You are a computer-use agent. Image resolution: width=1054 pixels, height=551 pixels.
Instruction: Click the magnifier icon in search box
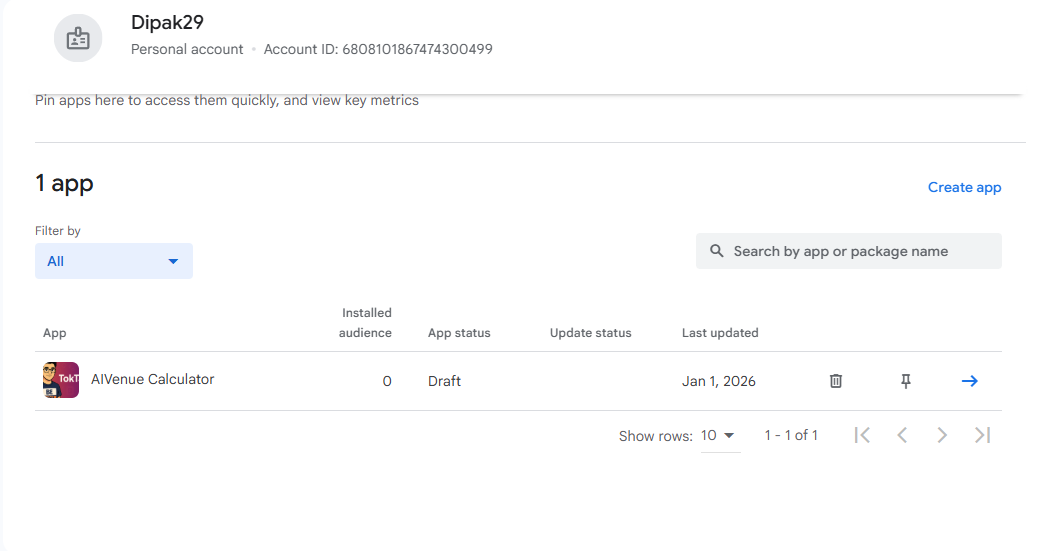click(x=716, y=251)
